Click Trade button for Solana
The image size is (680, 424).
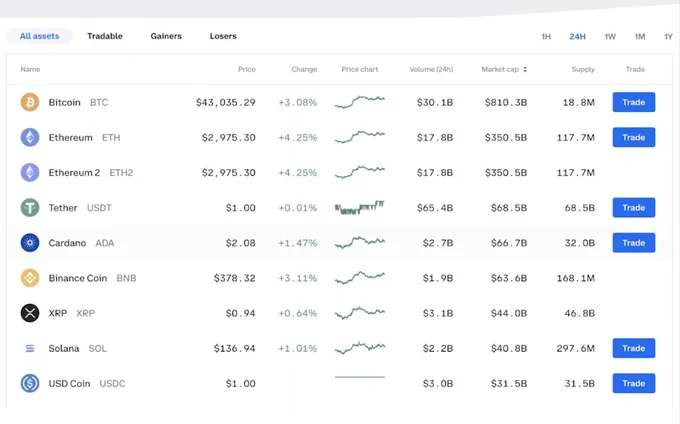634,348
